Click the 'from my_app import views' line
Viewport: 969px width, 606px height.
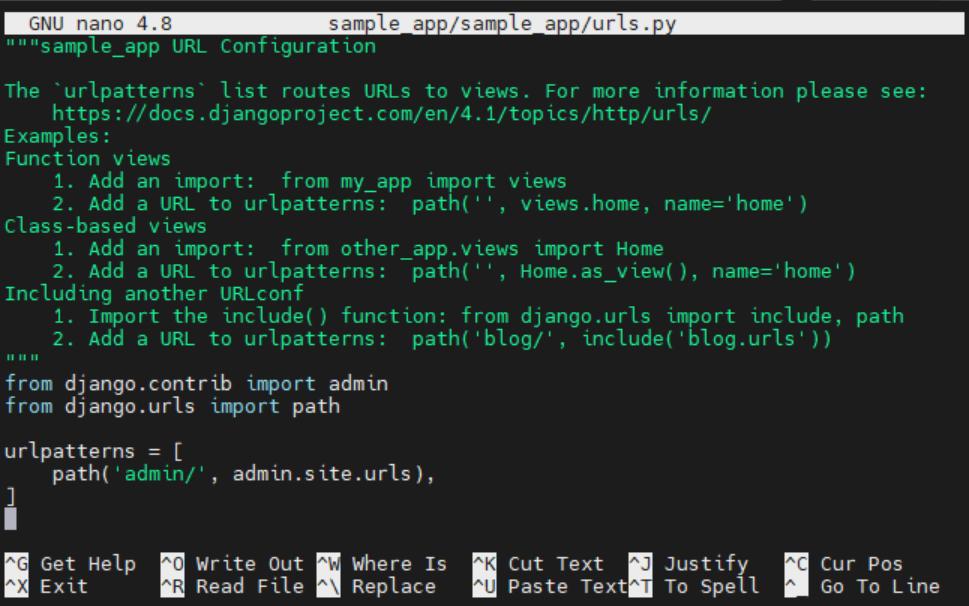(x=310, y=181)
